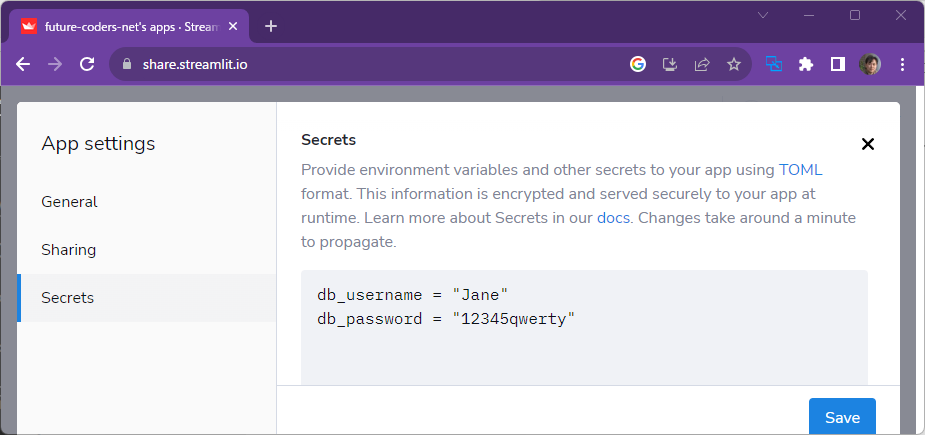Image resolution: width=925 pixels, height=435 pixels.
Task: Bookmark this page with star icon
Action: [x=733, y=64]
